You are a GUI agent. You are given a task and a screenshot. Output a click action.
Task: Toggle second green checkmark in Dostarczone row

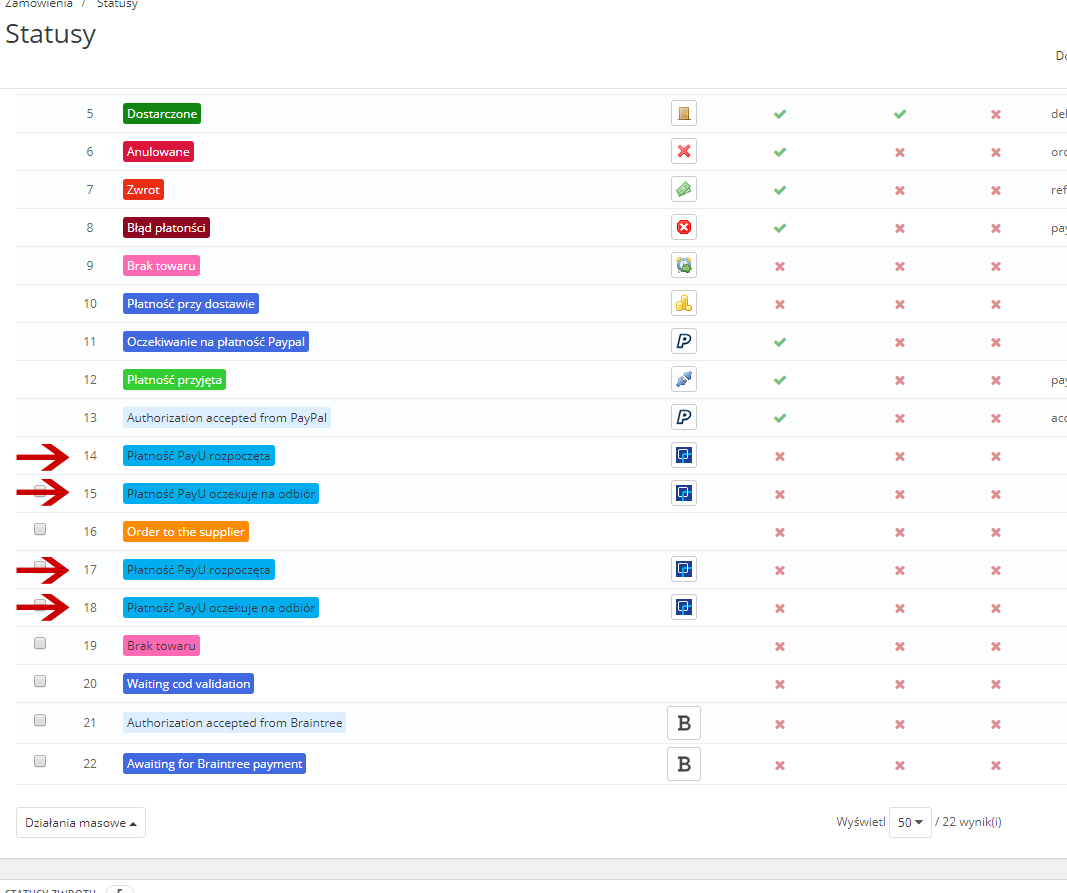[900, 114]
